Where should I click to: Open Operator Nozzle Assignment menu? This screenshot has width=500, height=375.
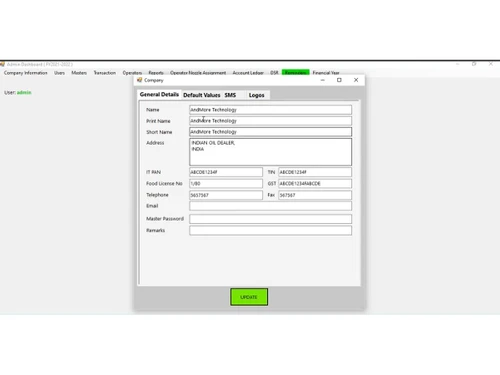pyautogui.click(x=198, y=73)
